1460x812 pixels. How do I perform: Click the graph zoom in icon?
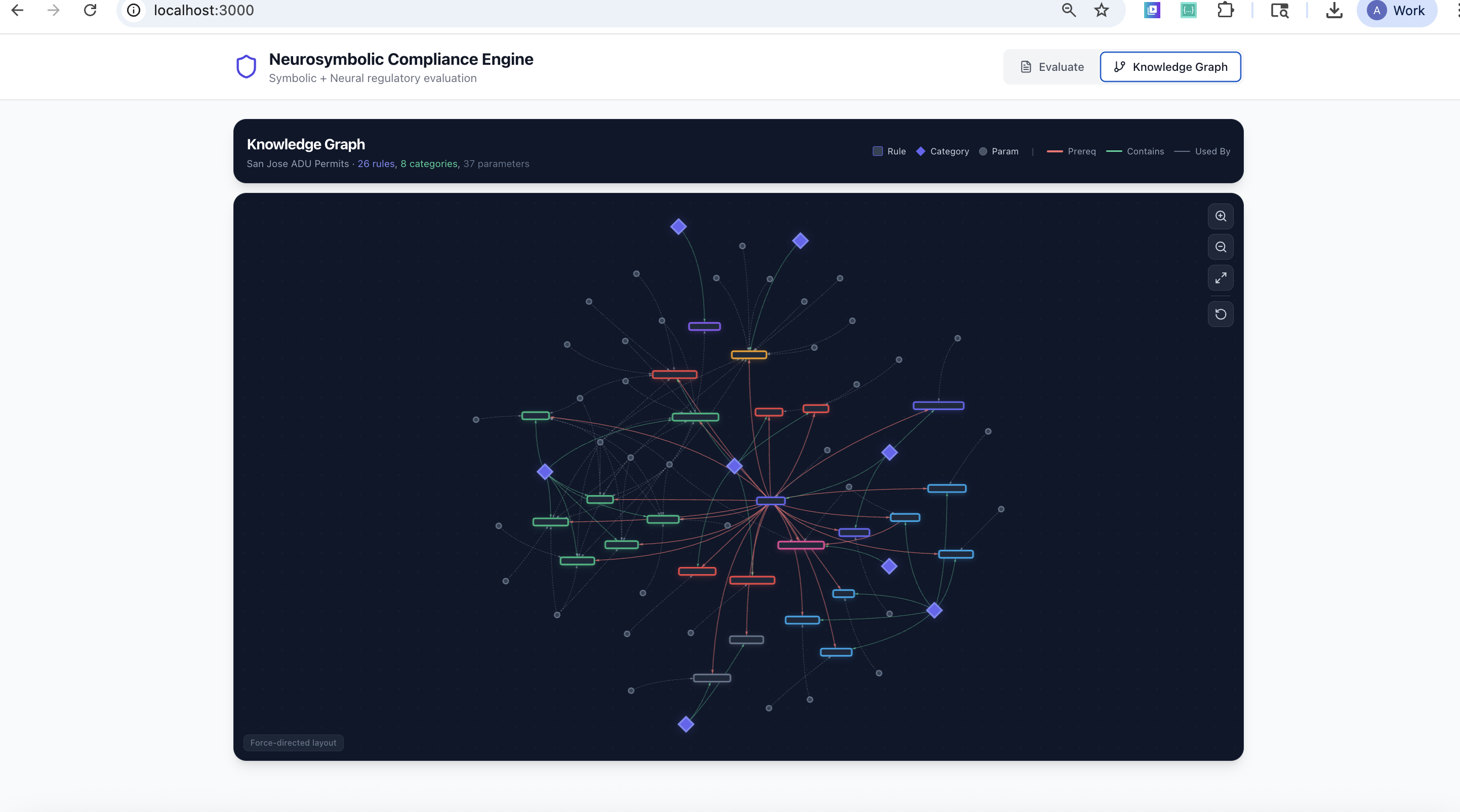1220,217
